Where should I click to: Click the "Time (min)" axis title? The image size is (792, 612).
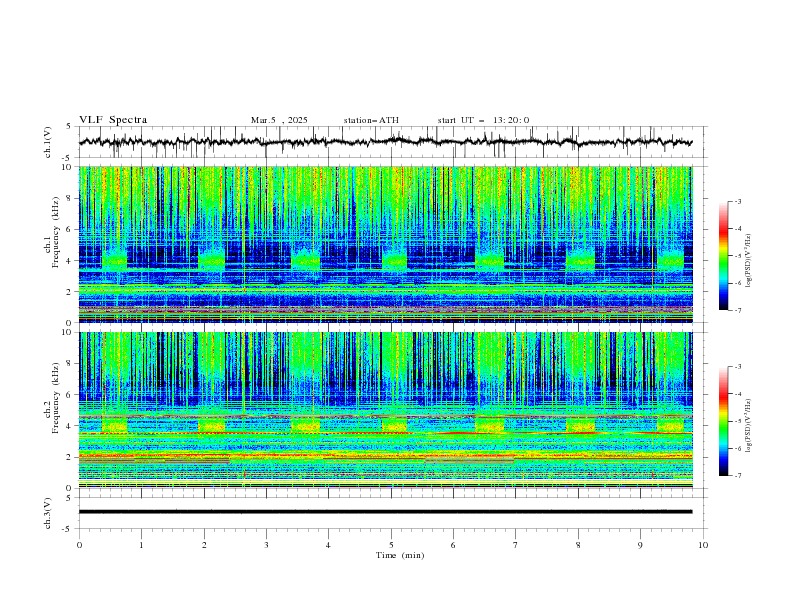pos(400,555)
